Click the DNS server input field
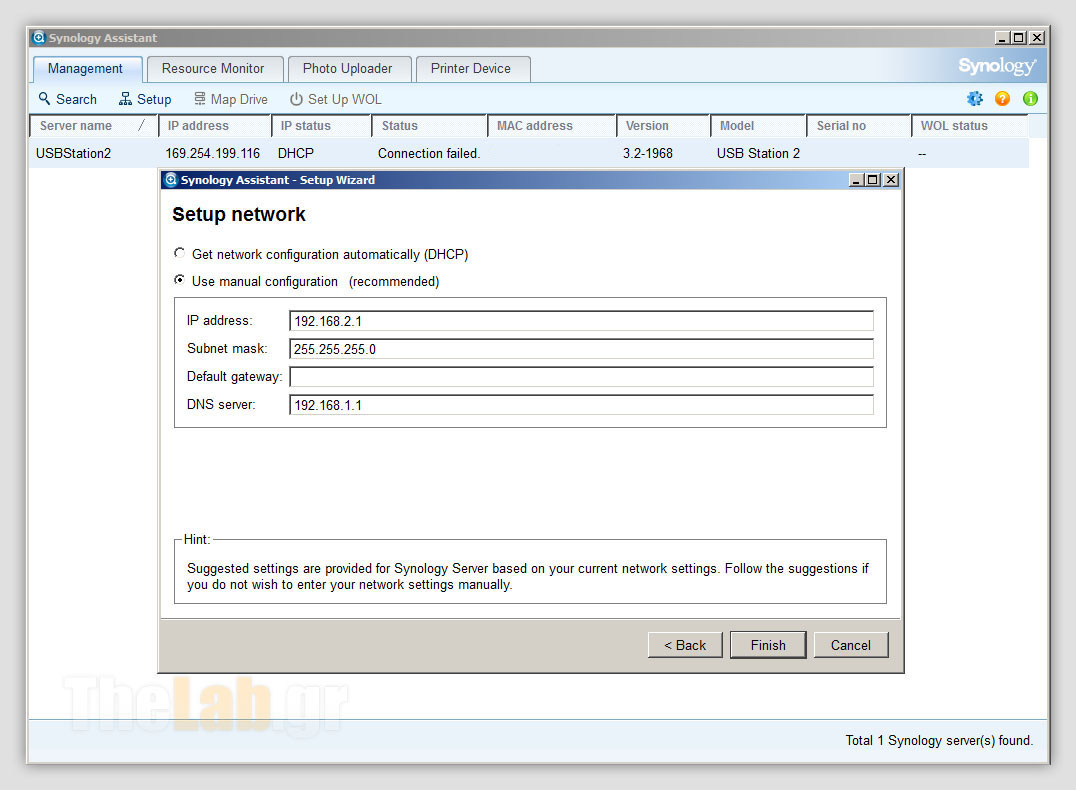Viewport: 1076px width, 790px height. (x=581, y=405)
